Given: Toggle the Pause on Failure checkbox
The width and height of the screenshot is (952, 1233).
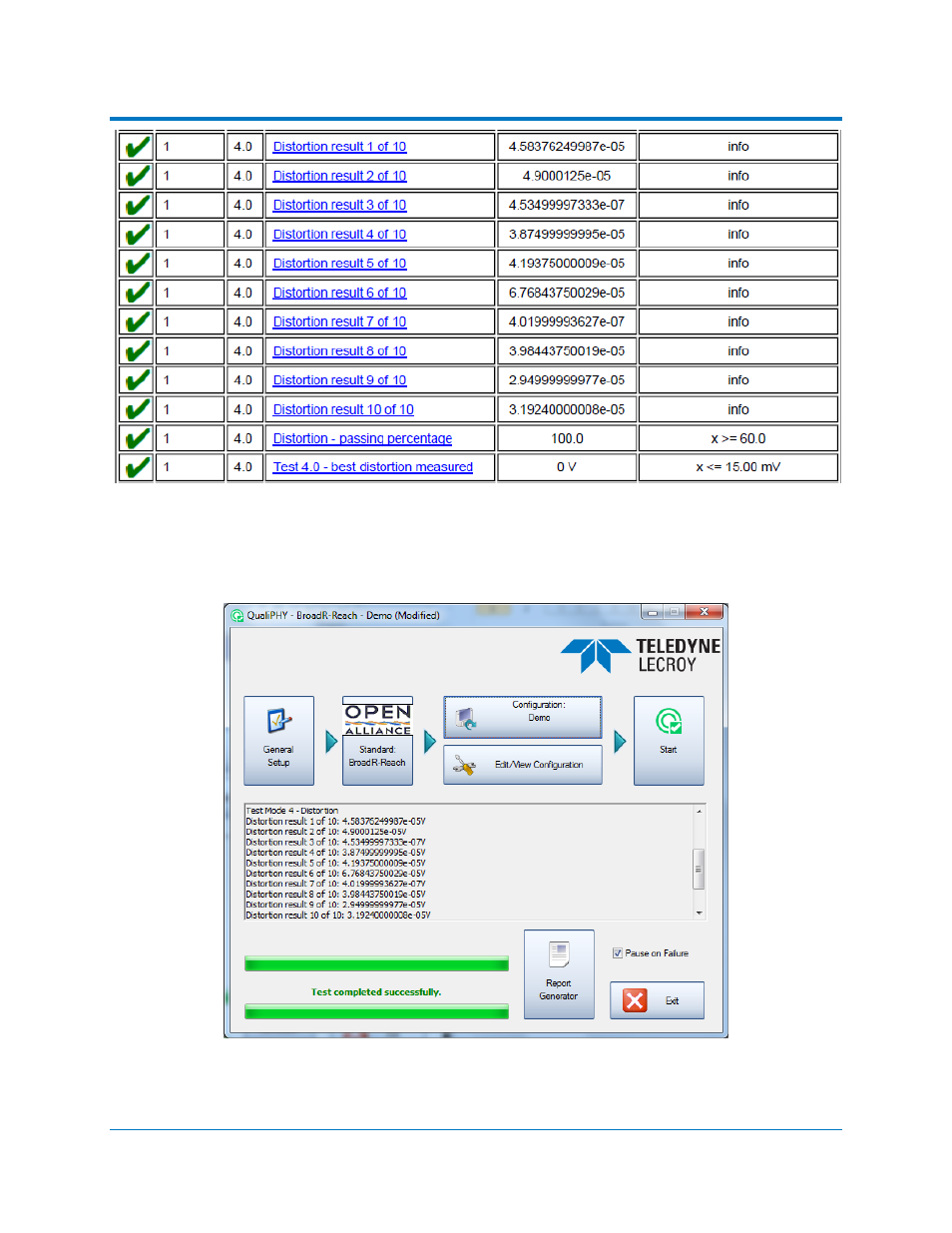Looking at the screenshot, I should coord(618,953).
